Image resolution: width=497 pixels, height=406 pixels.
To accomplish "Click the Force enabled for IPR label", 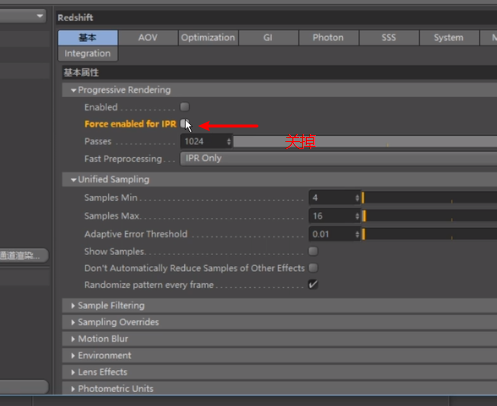I will [130, 124].
